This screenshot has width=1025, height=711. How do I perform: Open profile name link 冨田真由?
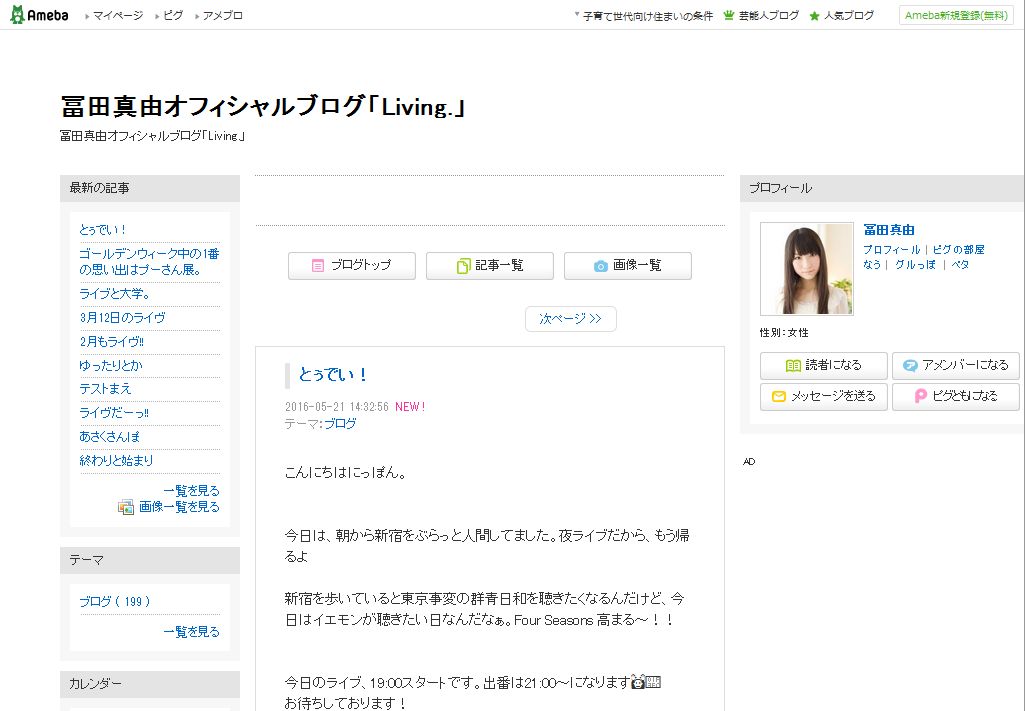(x=889, y=229)
